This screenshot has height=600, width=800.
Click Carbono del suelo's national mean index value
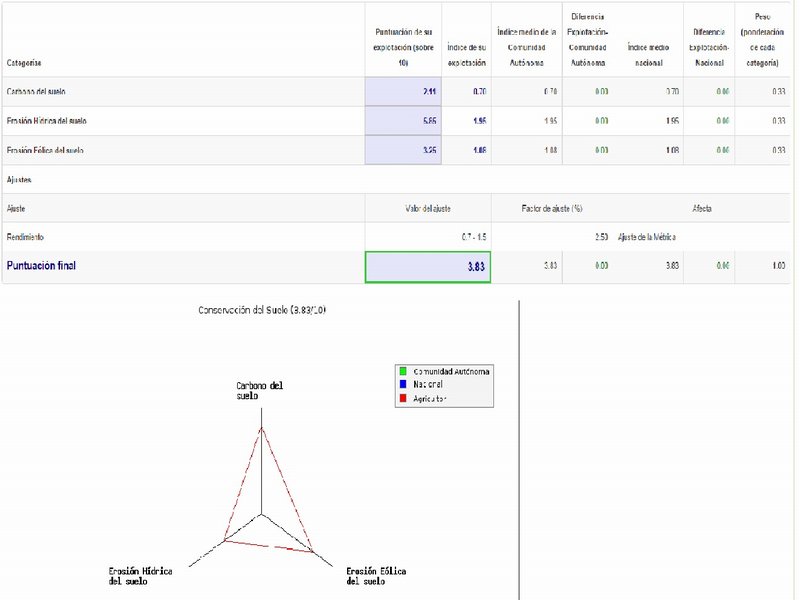click(672, 92)
